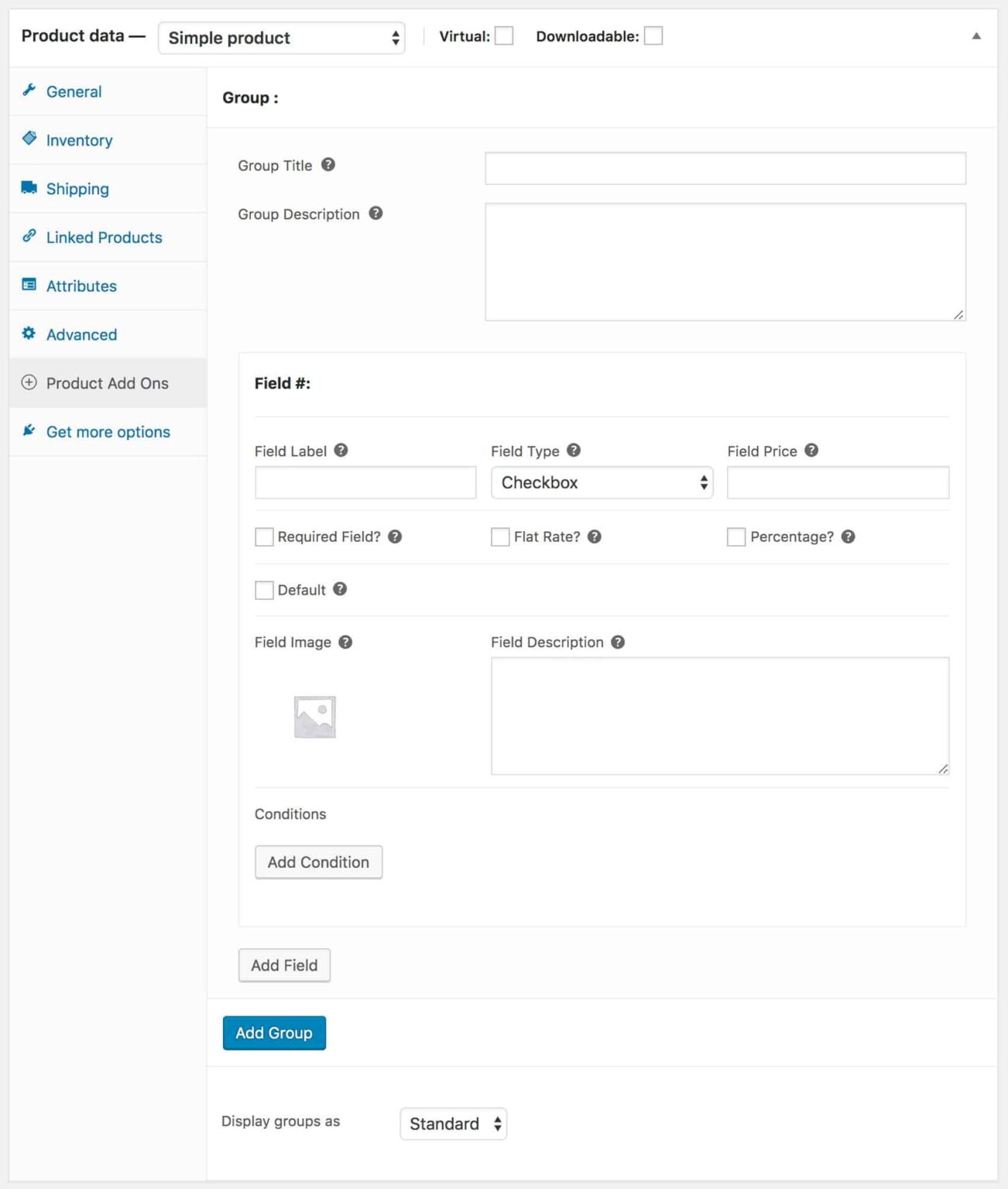Image resolution: width=1008 pixels, height=1189 pixels.
Task: Select the General wrench icon
Action: 29,91
